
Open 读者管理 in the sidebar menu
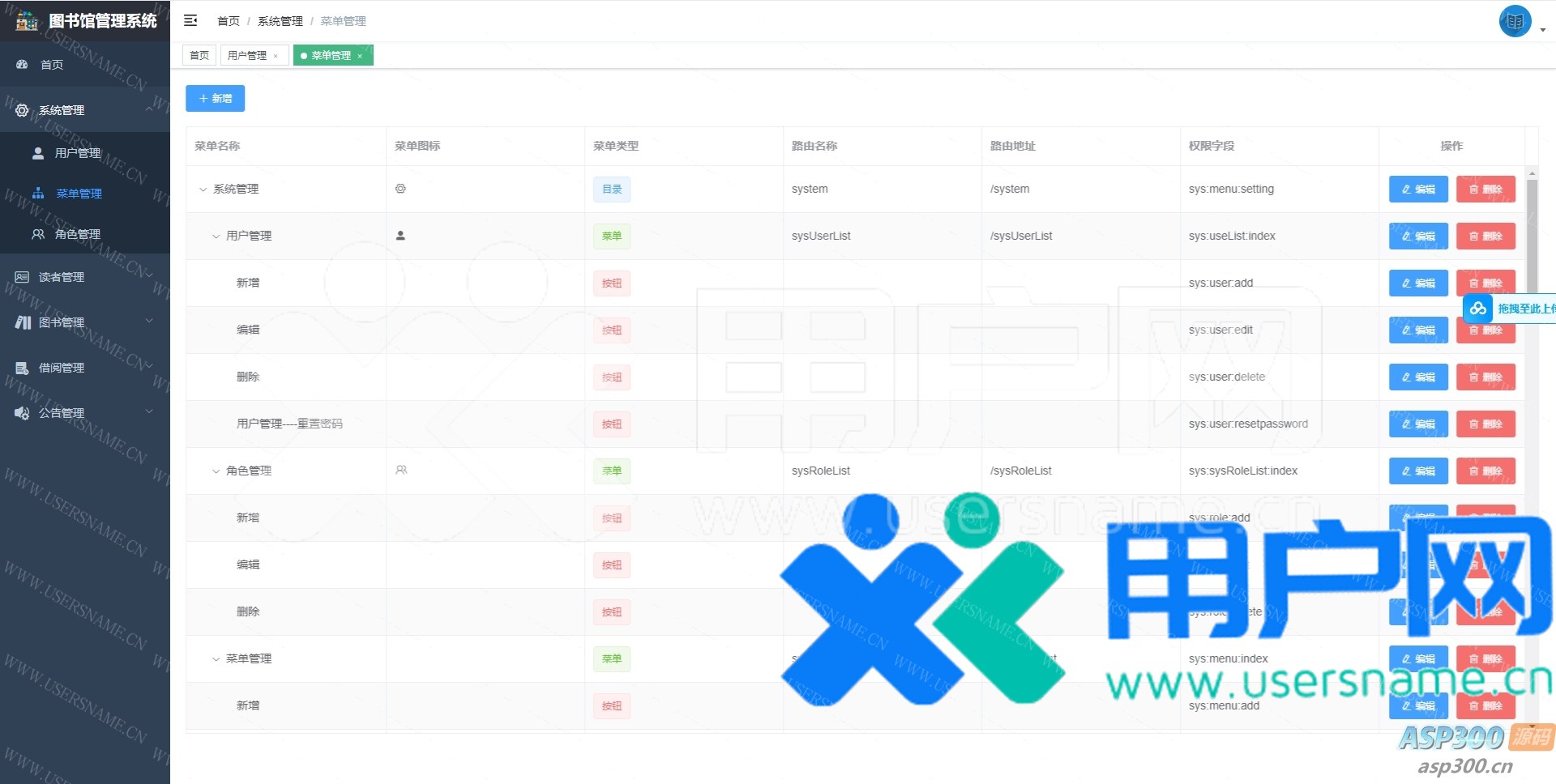pyautogui.click(x=62, y=277)
